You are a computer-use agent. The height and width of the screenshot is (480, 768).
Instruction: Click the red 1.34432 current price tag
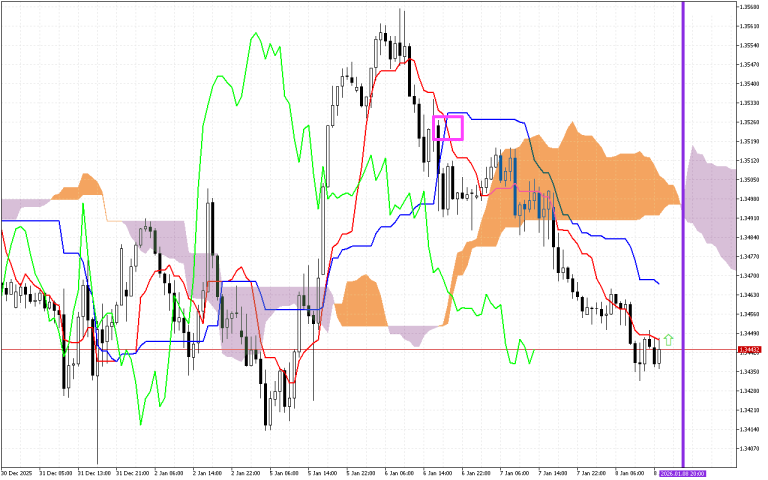(x=749, y=349)
